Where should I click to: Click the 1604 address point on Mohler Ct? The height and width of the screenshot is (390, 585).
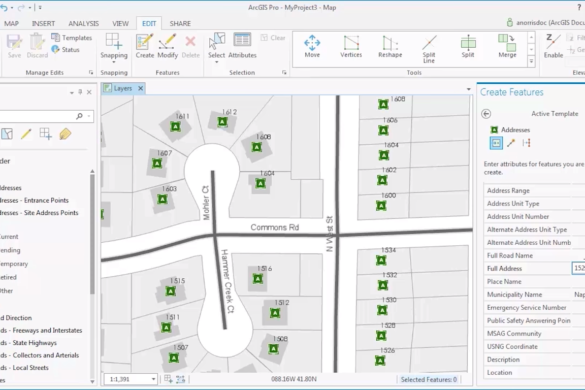coord(260,183)
